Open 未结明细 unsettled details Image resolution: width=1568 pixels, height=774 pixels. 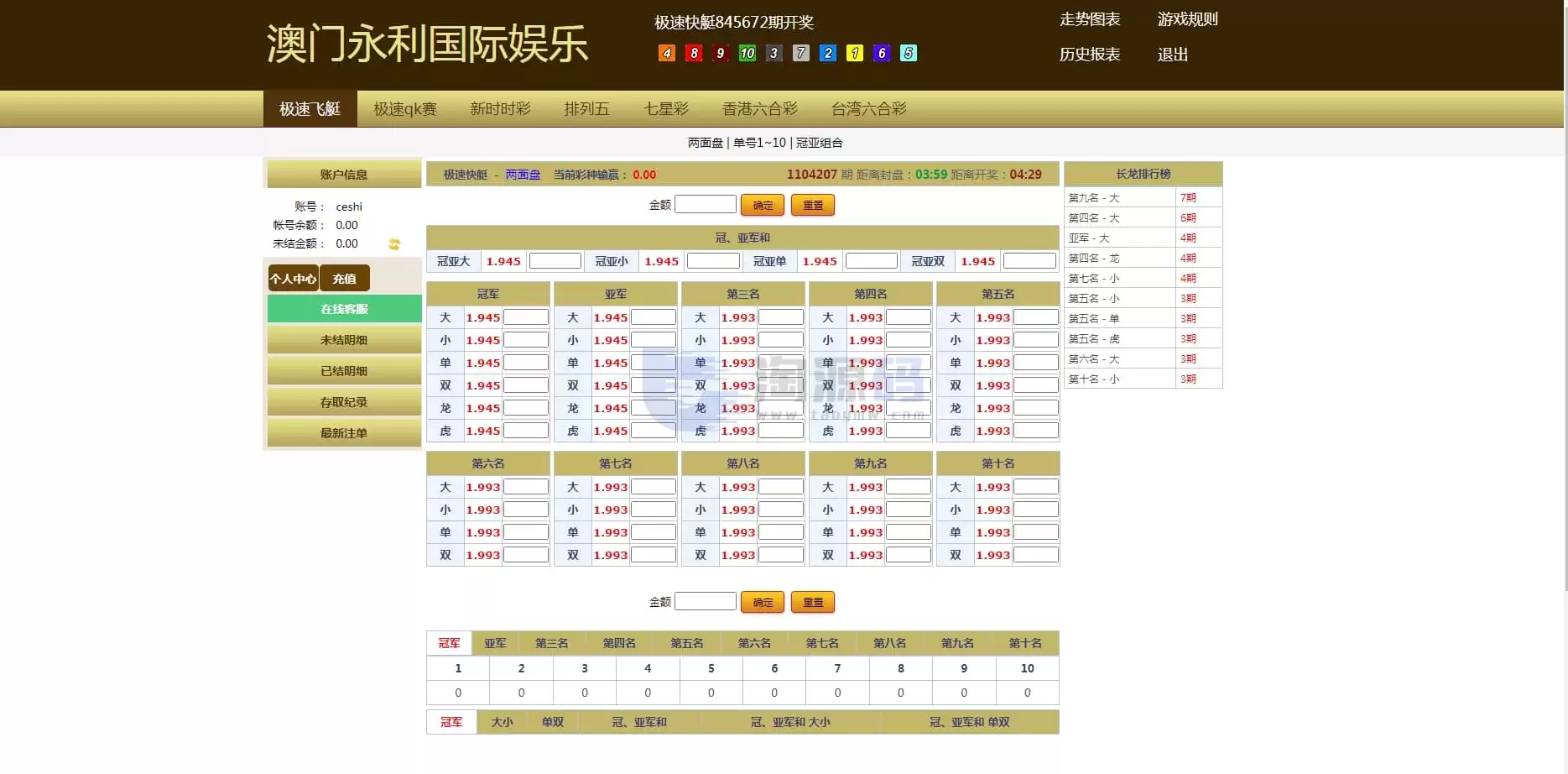click(344, 340)
